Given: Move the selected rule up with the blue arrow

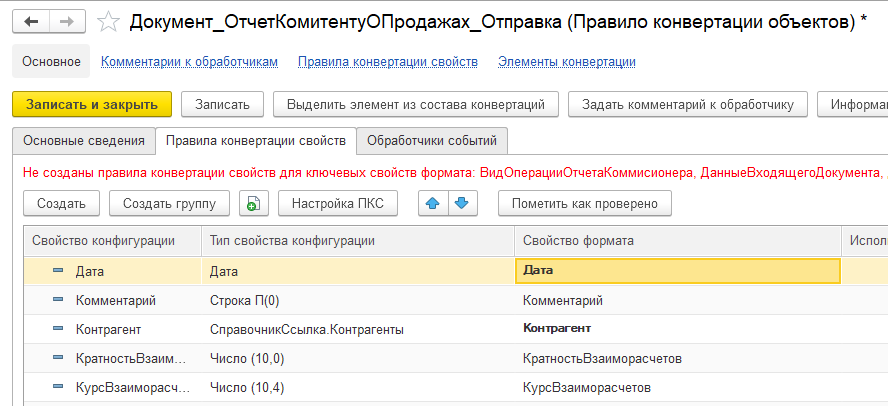Looking at the screenshot, I should tap(433, 203).
